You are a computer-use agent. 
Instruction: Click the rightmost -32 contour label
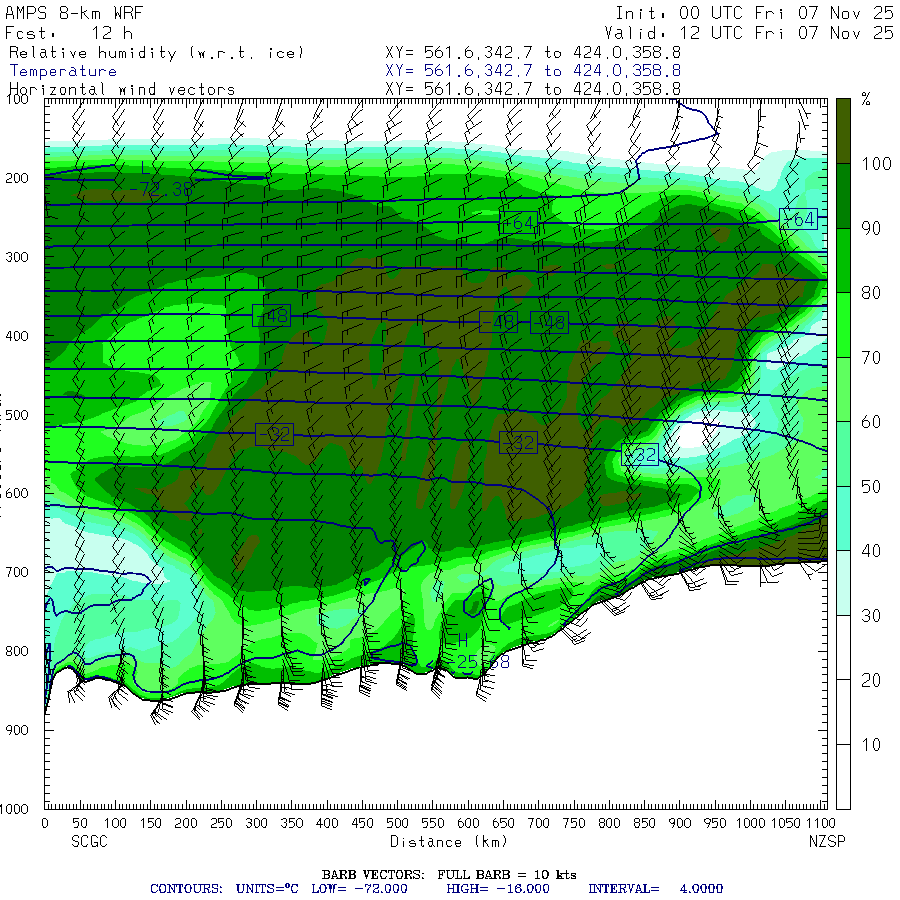point(639,455)
